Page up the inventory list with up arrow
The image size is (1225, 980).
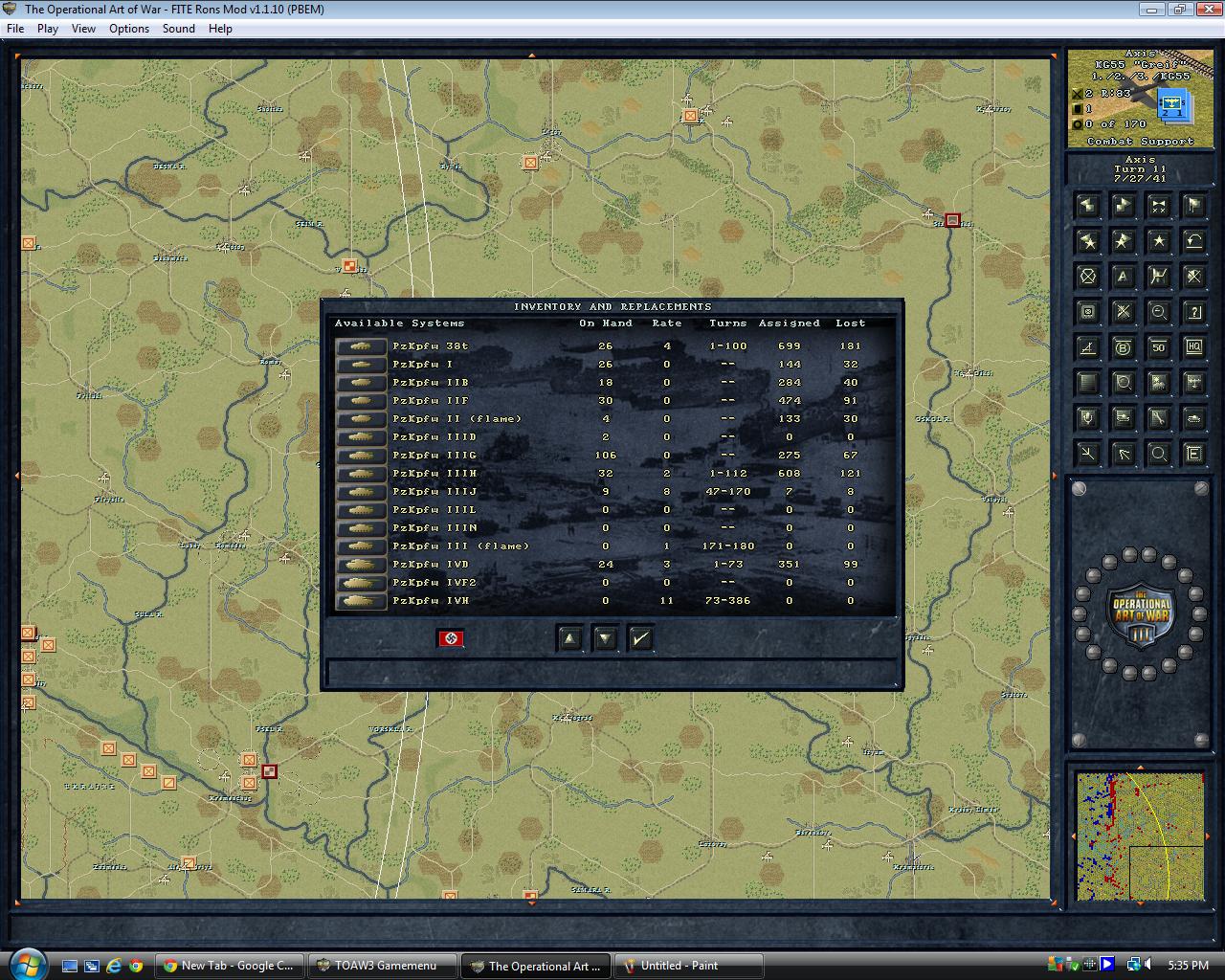[x=569, y=638]
